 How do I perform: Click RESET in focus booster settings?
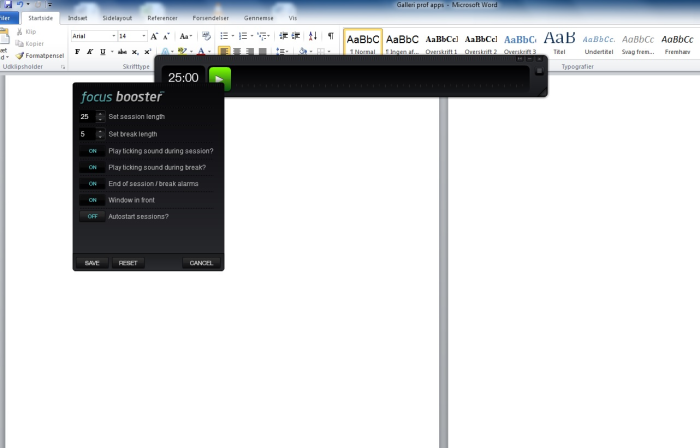click(x=128, y=263)
